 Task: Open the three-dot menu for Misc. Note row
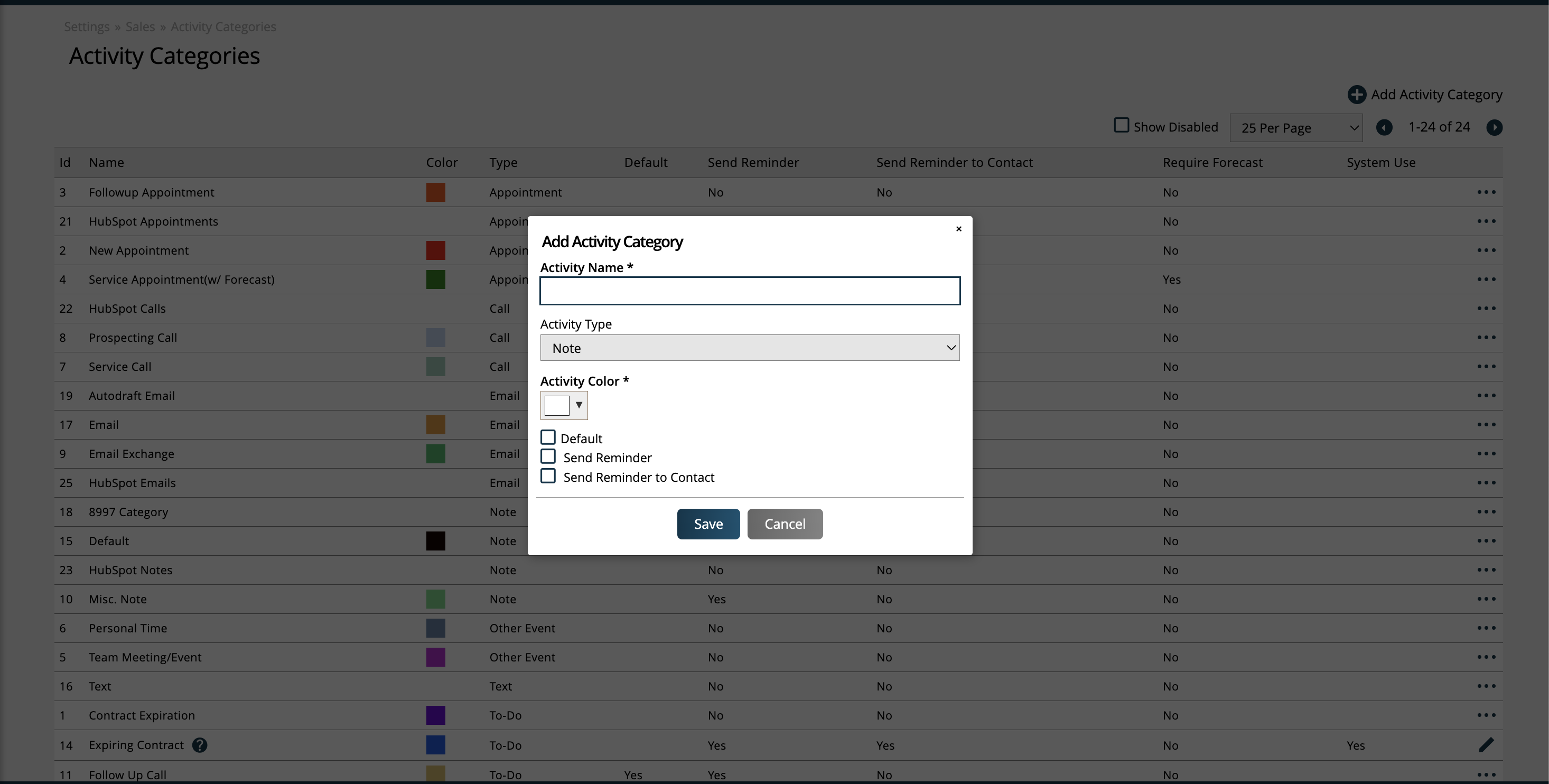tap(1486, 599)
